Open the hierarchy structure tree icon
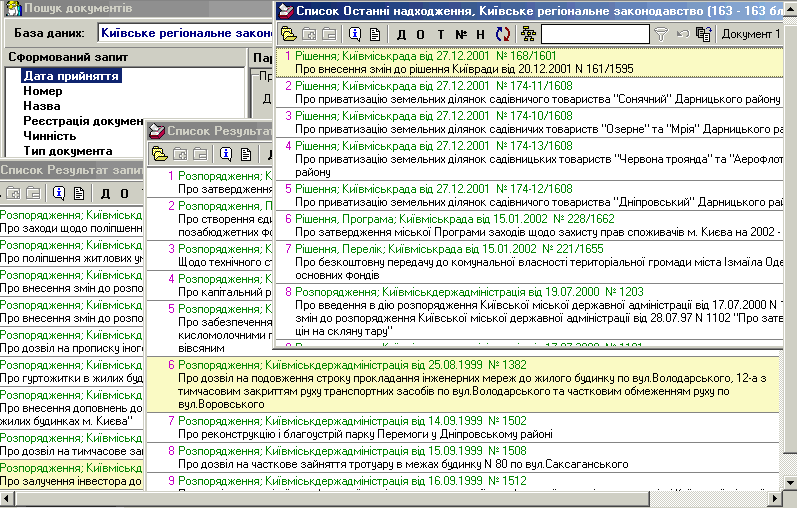The height and width of the screenshot is (508, 797). point(527,34)
